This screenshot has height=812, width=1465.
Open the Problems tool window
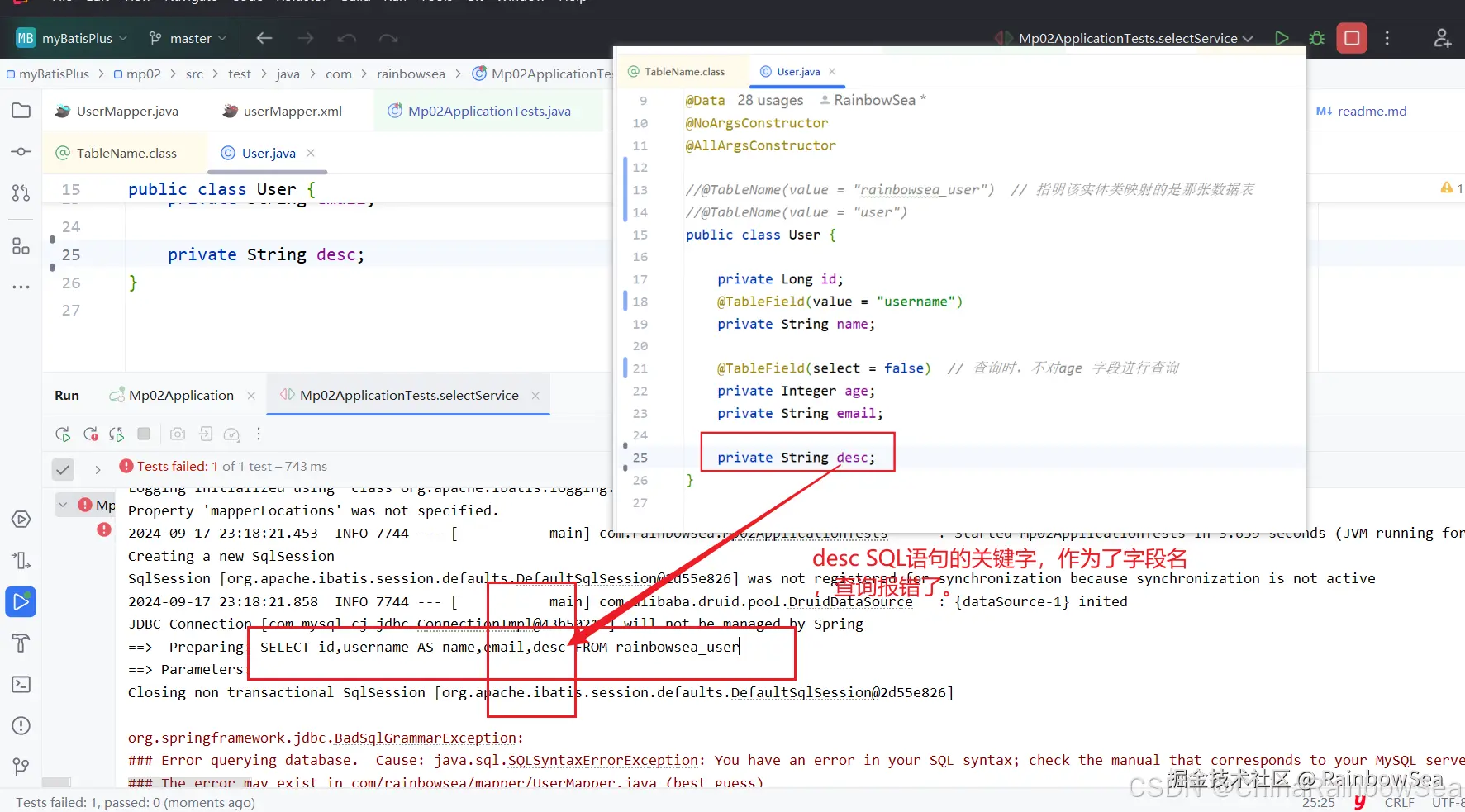click(x=21, y=726)
